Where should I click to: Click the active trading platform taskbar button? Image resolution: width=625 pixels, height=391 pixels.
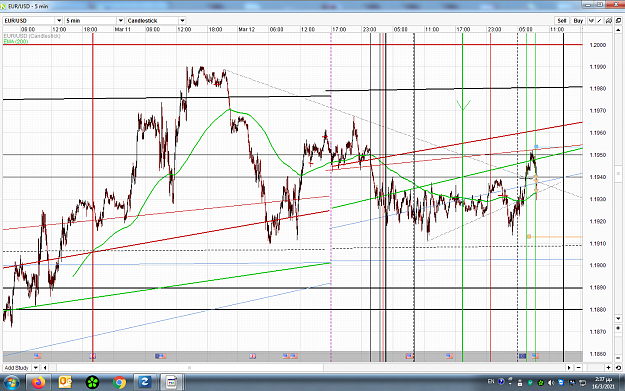tap(171, 383)
